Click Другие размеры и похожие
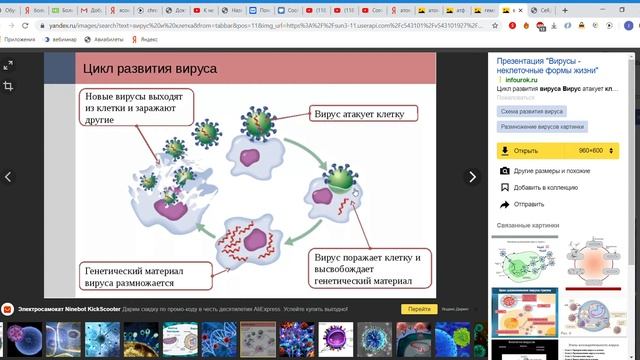Screen dimensions: 640x360 pyautogui.click(x=551, y=171)
